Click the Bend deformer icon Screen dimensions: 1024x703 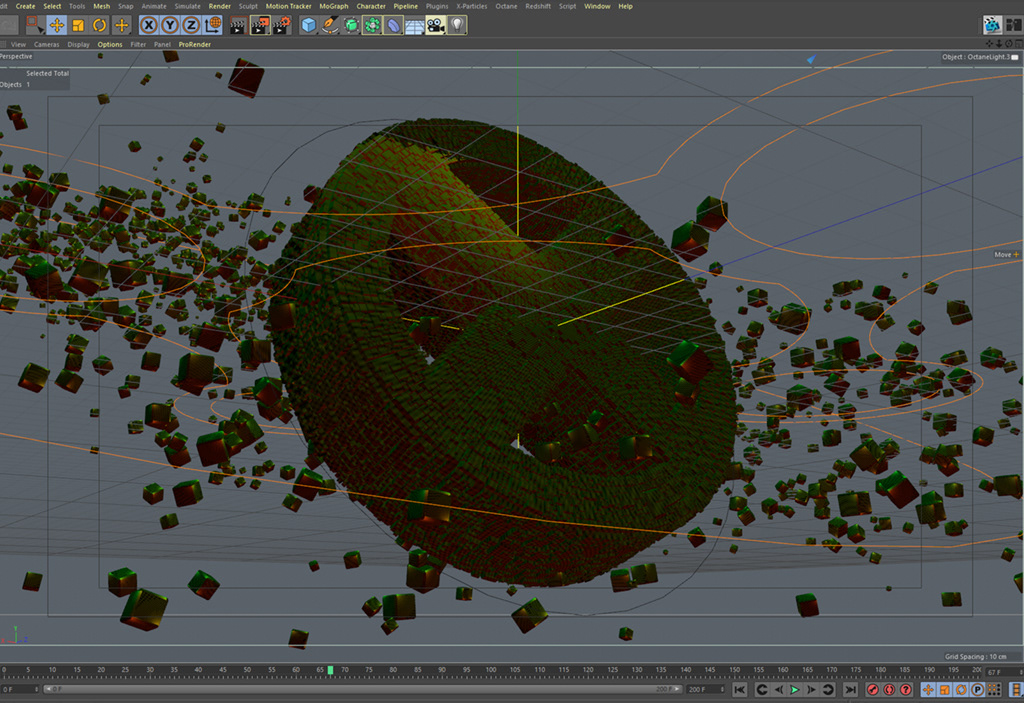coord(393,25)
